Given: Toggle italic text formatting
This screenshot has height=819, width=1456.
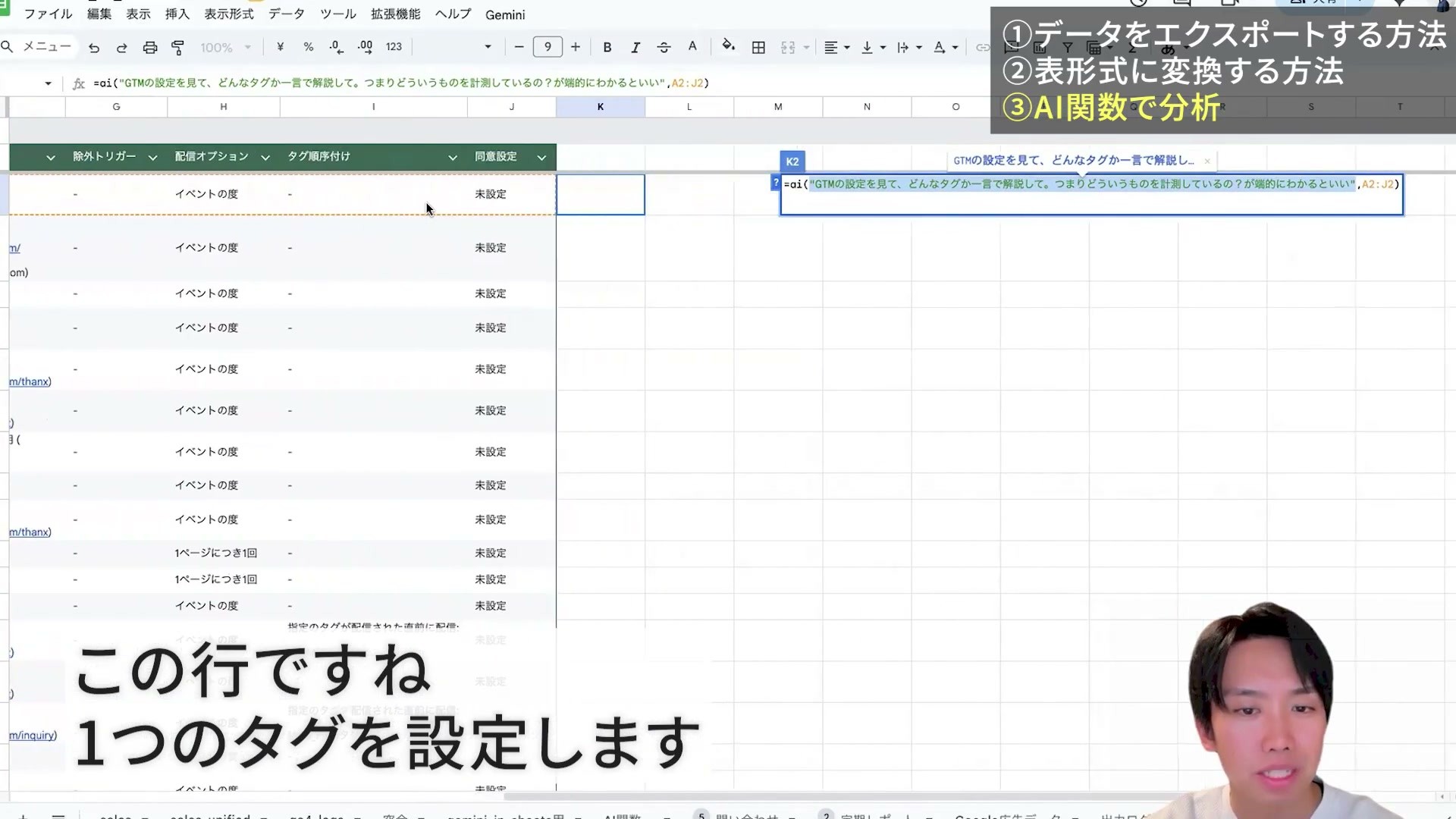Looking at the screenshot, I should 635,47.
